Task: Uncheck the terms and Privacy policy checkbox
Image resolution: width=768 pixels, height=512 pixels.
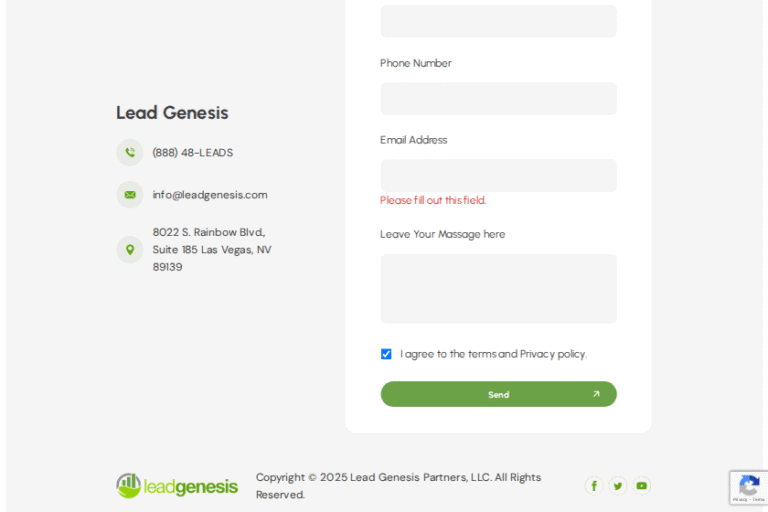Action: point(386,354)
